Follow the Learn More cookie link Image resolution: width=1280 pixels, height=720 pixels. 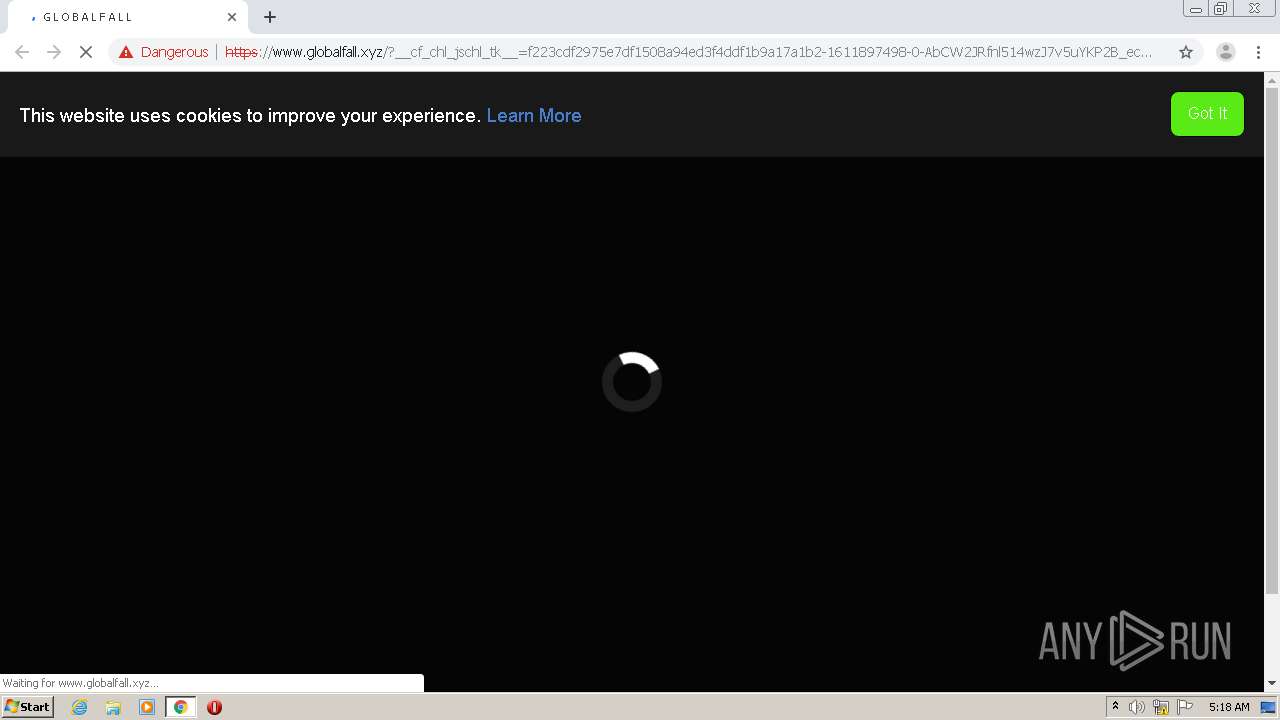tap(534, 115)
